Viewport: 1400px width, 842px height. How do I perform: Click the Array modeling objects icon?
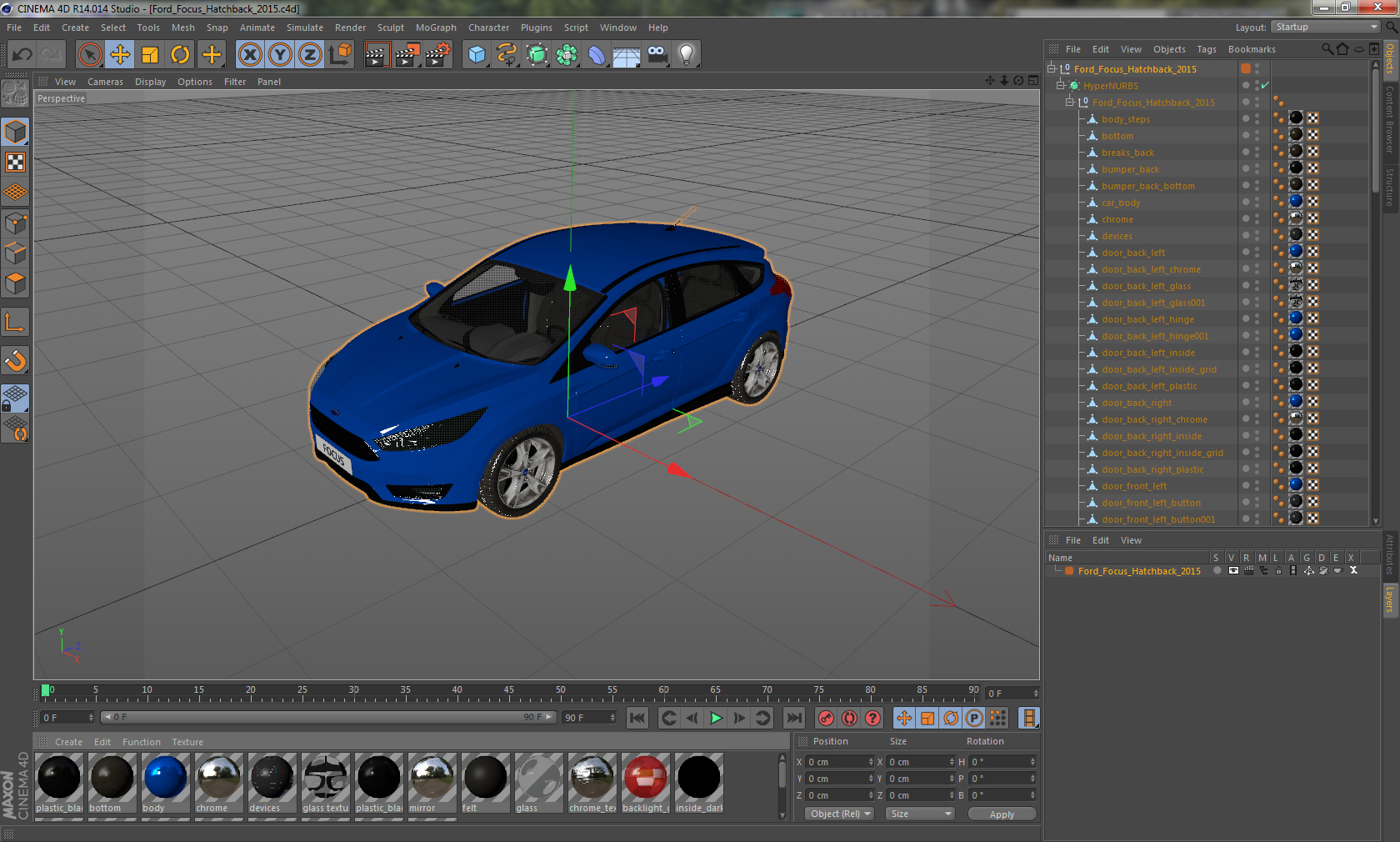click(567, 55)
